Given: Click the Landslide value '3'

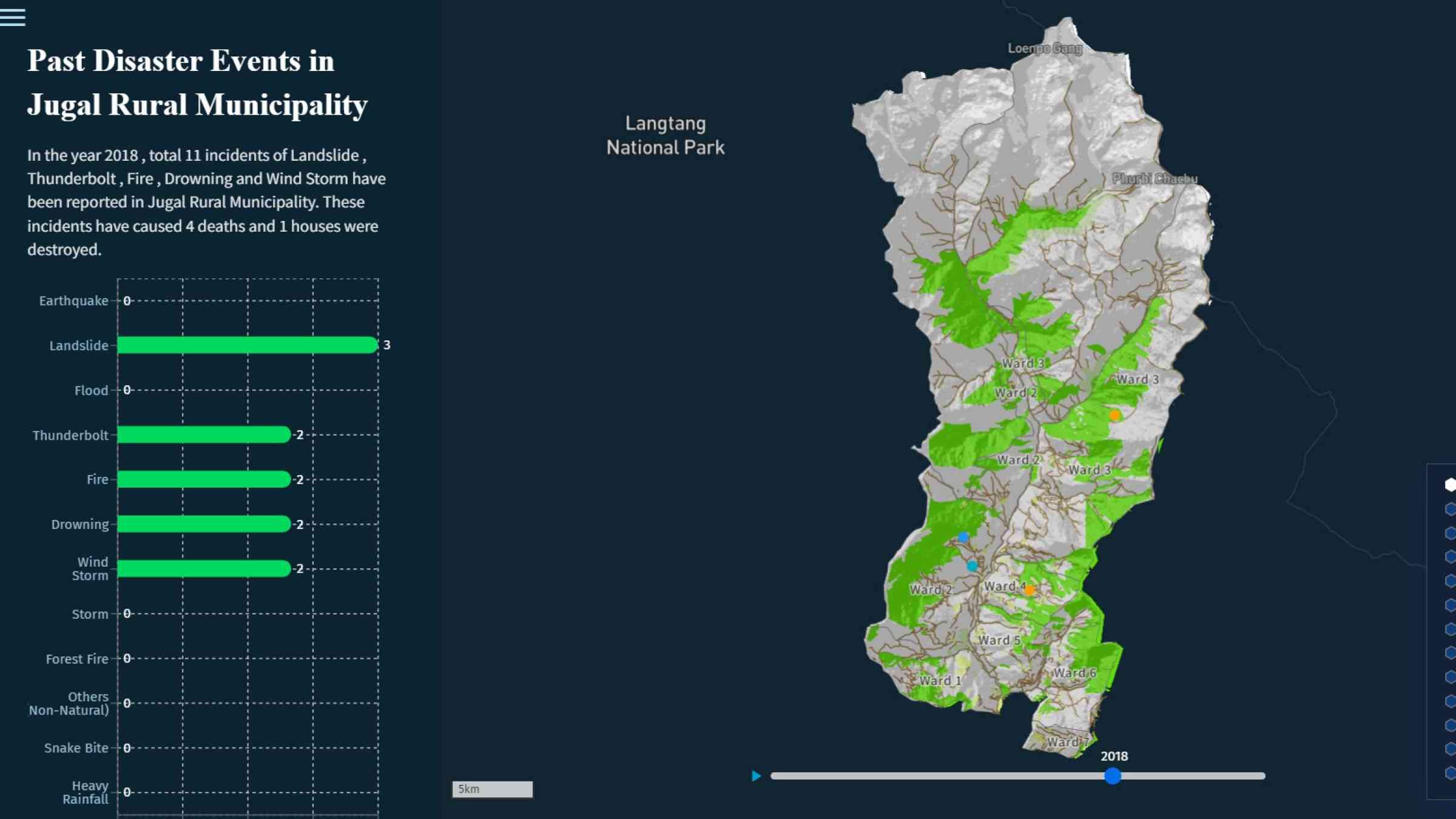Looking at the screenshot, I should click(386, 345).
